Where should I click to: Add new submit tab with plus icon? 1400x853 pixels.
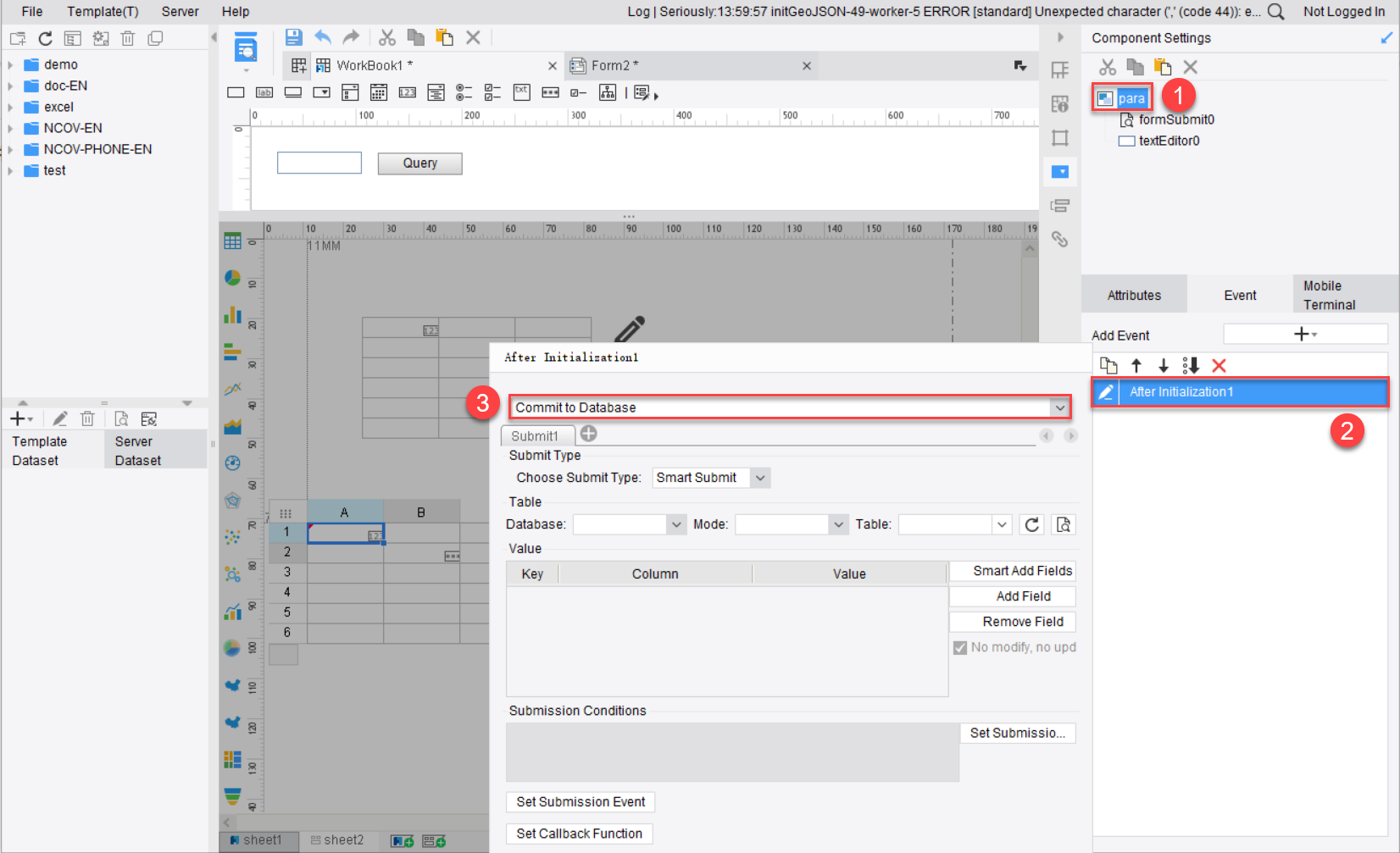589,434
